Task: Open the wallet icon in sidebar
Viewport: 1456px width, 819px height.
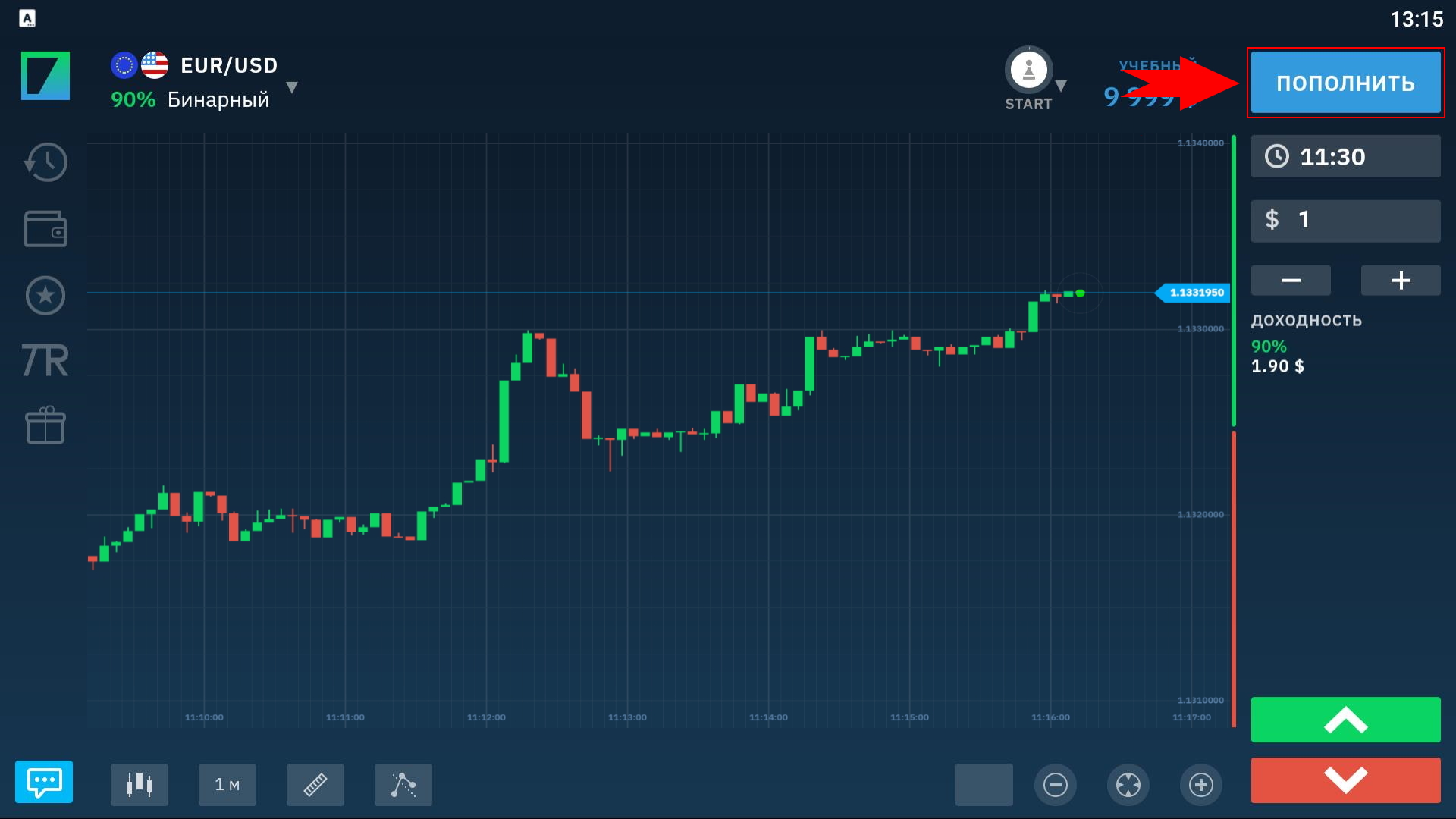Action: [x=45, y=229]
